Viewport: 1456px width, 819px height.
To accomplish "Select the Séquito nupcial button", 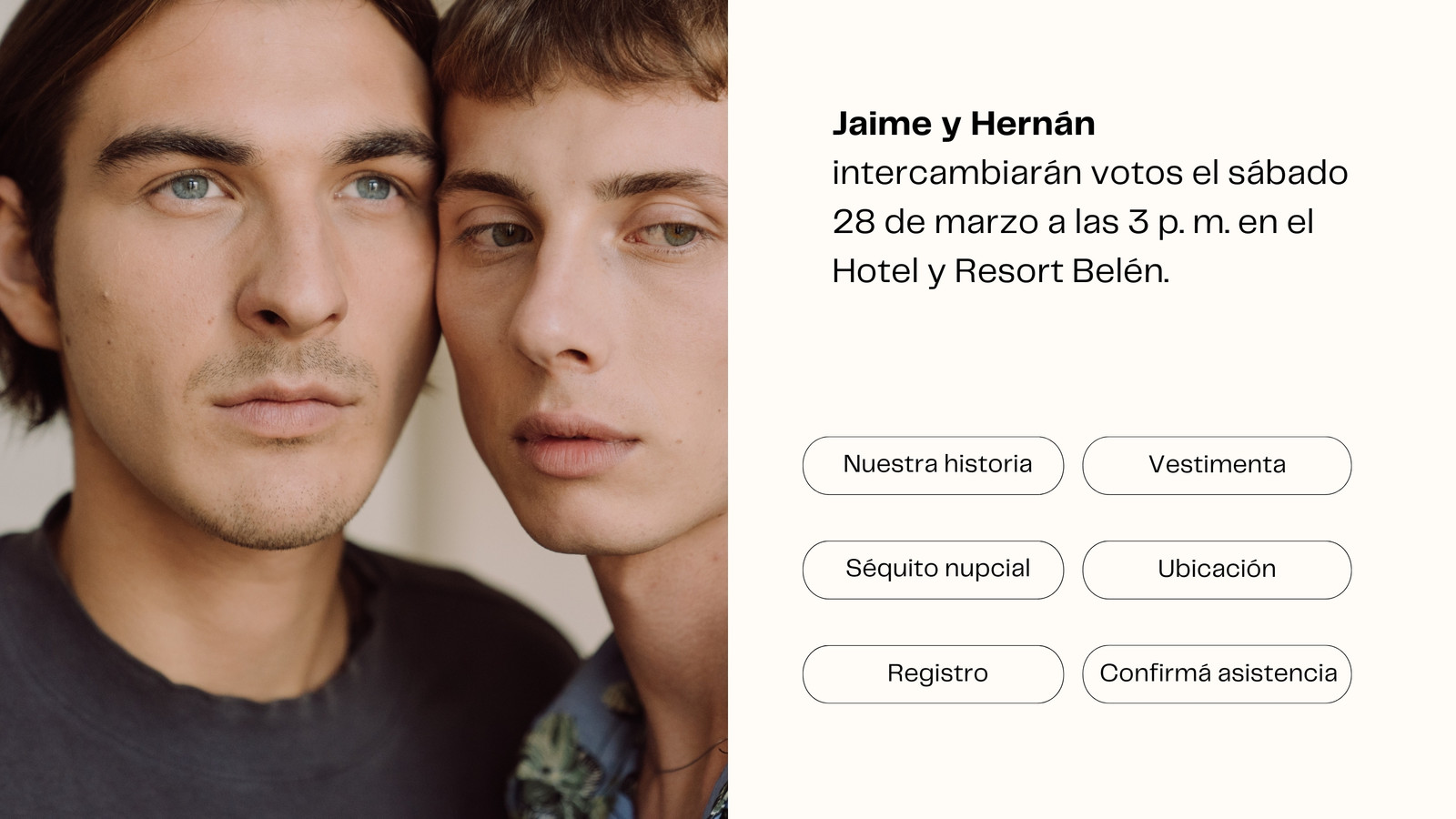I will [x=933, y=570].
